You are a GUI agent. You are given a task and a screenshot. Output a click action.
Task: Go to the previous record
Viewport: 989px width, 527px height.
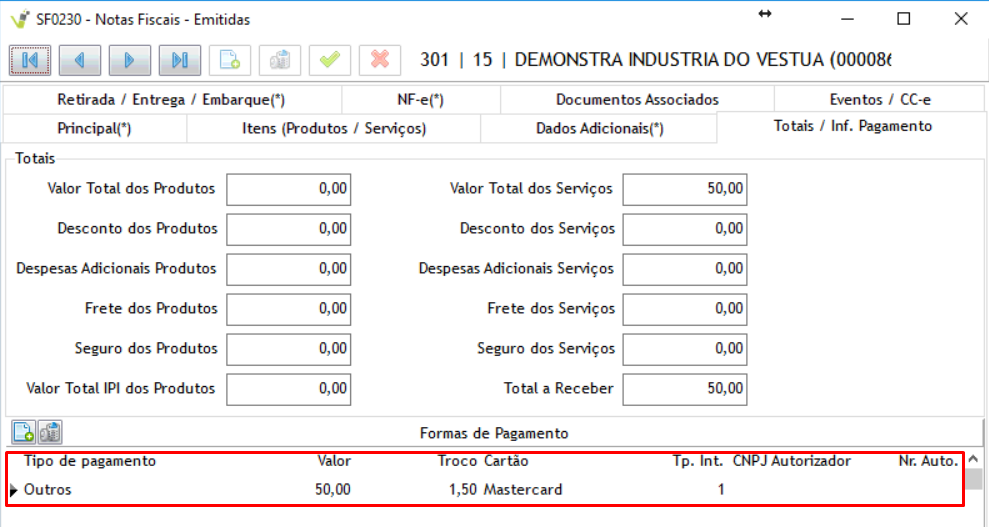(x=80, y=60)
